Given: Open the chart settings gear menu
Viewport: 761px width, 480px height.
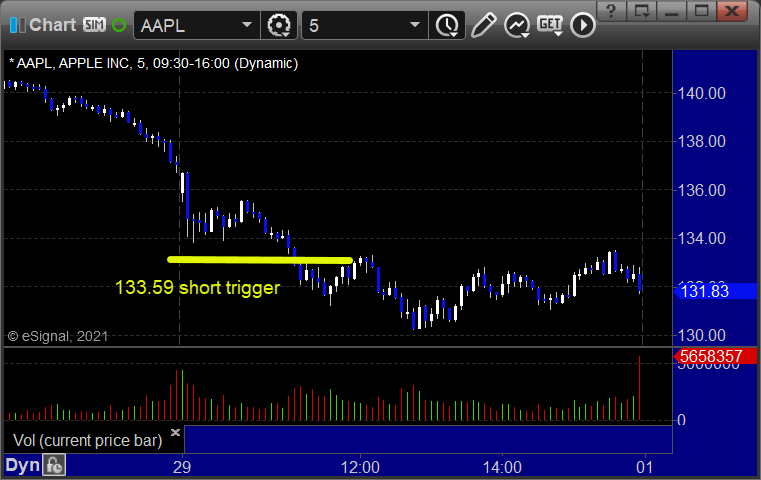Looking at the screenshot, I should click(279, 25).
